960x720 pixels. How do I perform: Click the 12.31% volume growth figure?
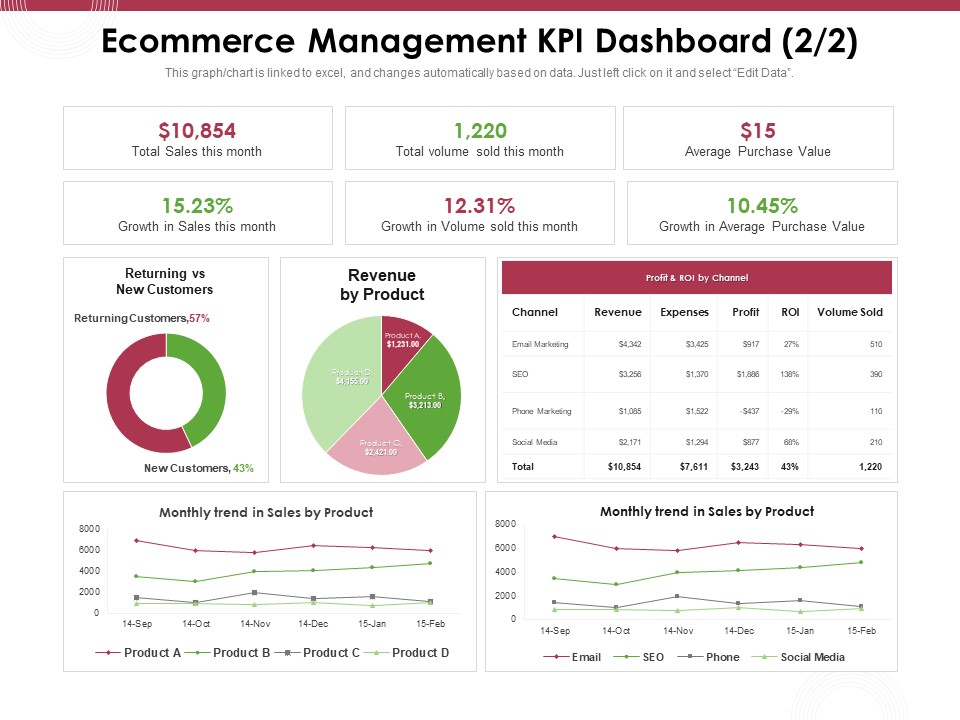coord(479,205)
